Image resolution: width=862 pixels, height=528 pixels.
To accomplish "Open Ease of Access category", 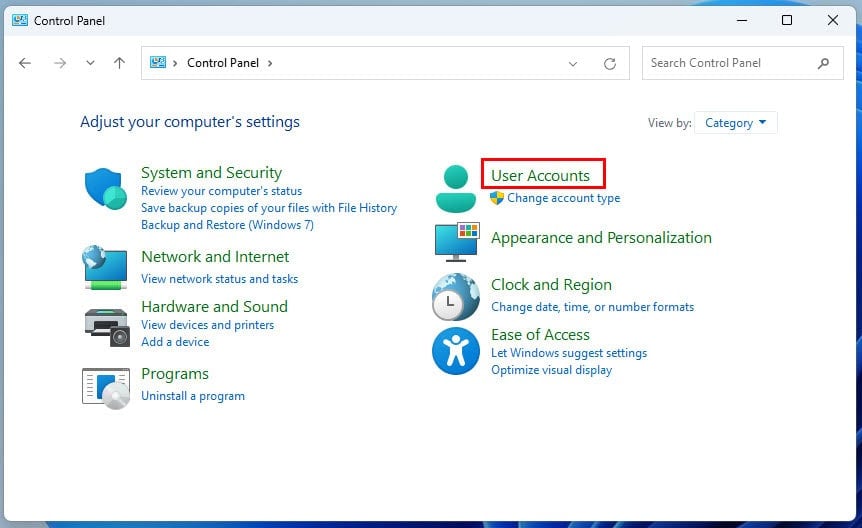I will (540, 335).
